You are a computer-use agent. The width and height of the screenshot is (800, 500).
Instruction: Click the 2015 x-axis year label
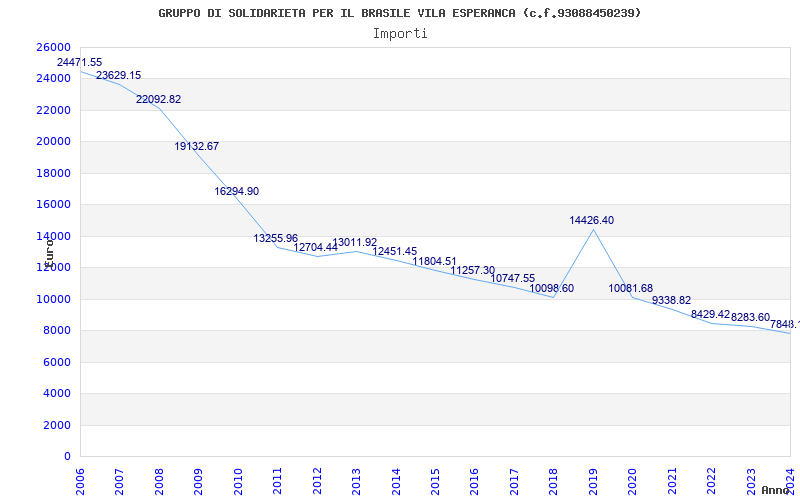point(435,481)
